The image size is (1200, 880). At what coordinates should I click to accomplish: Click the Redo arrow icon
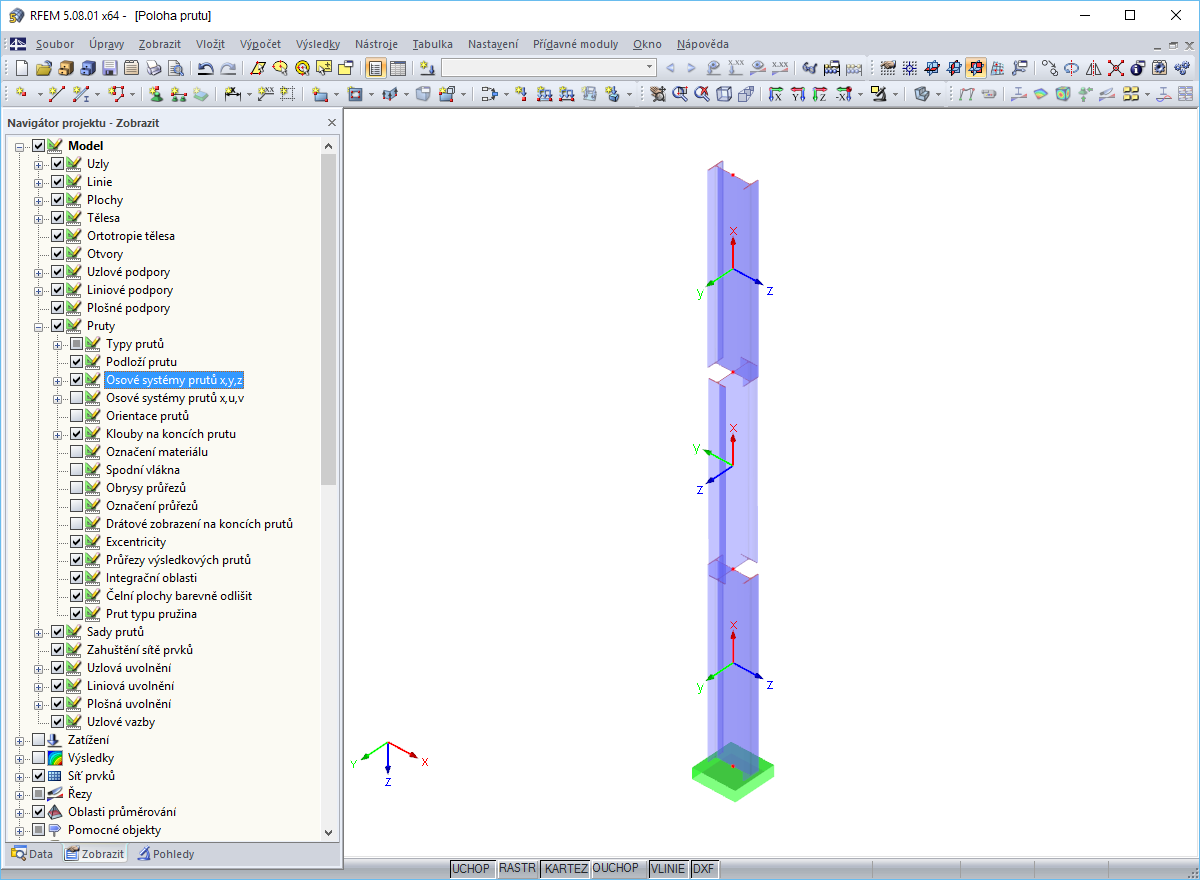pyautogui.click(x=228, y=68)
